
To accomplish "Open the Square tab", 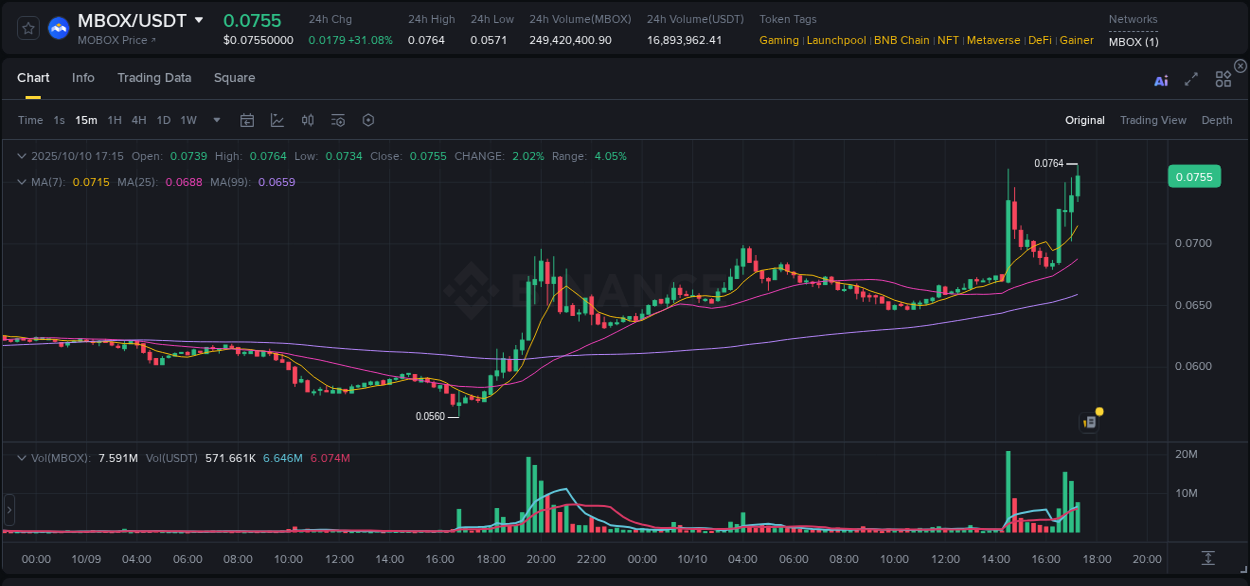I will tap(234, 77).
